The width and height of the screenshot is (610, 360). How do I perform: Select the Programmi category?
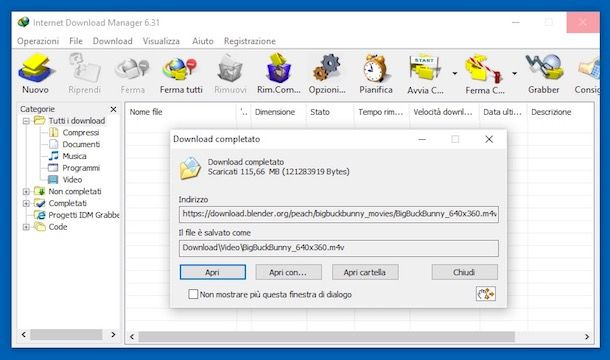81,168
